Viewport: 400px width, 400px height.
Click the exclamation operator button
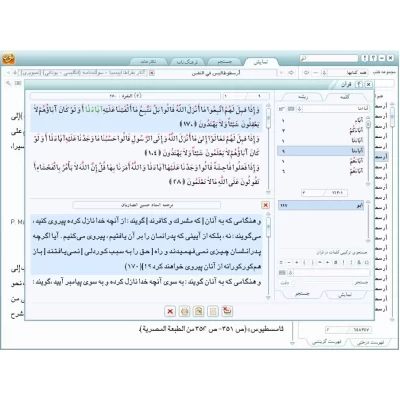pos(343,262)
